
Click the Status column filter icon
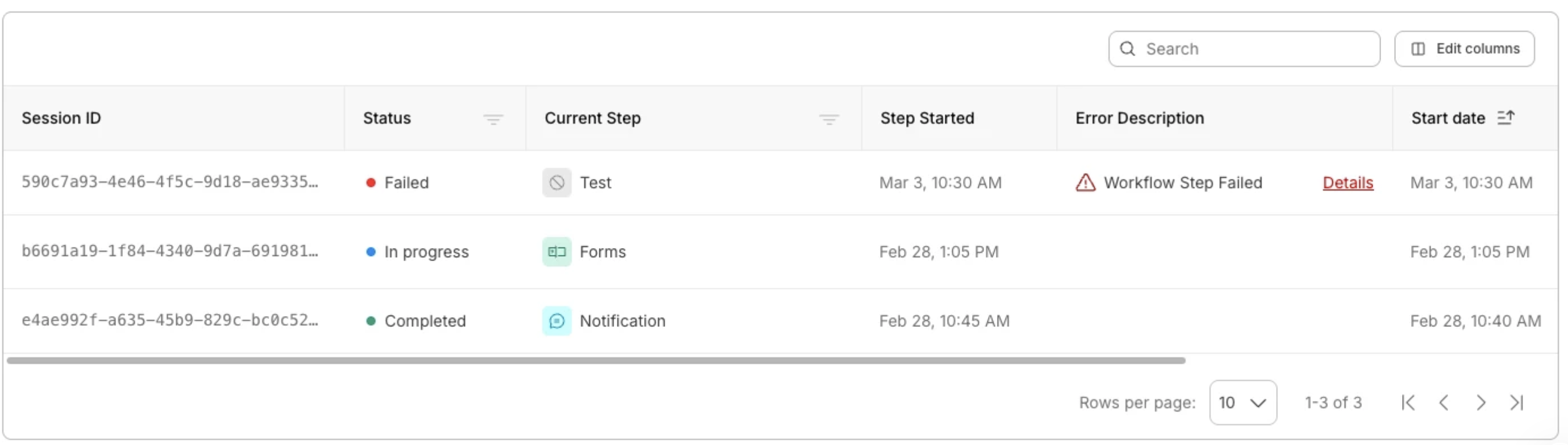tap(493, 119)
